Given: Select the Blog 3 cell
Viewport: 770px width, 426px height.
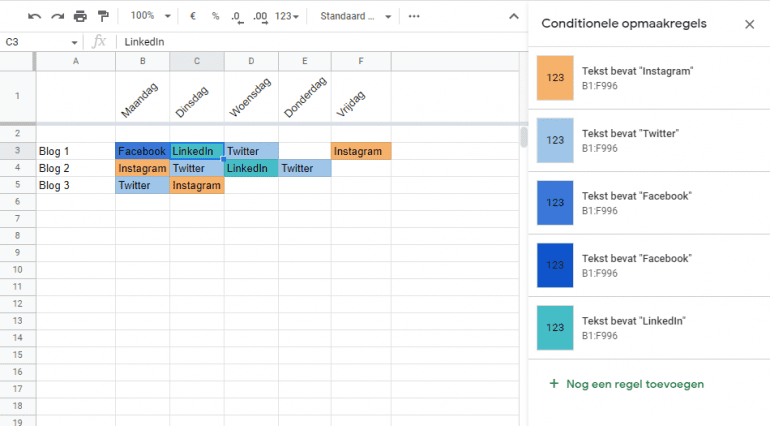Looking at the screenshot, I should 76,185.
